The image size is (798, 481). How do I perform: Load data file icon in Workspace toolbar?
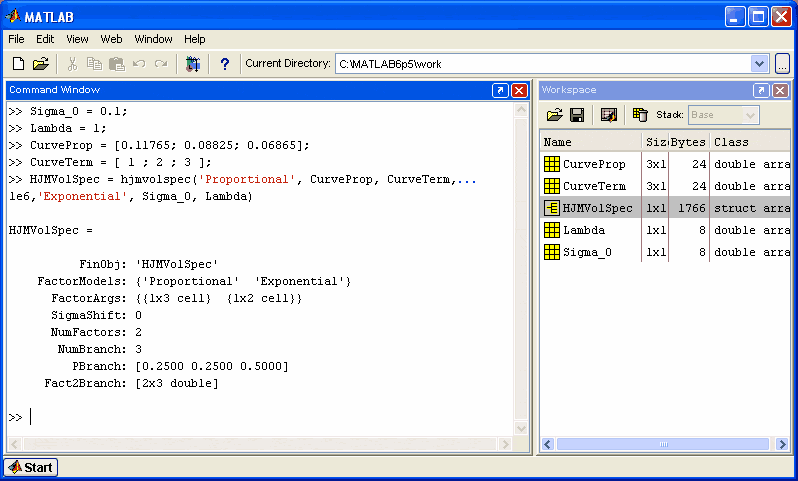555,115
